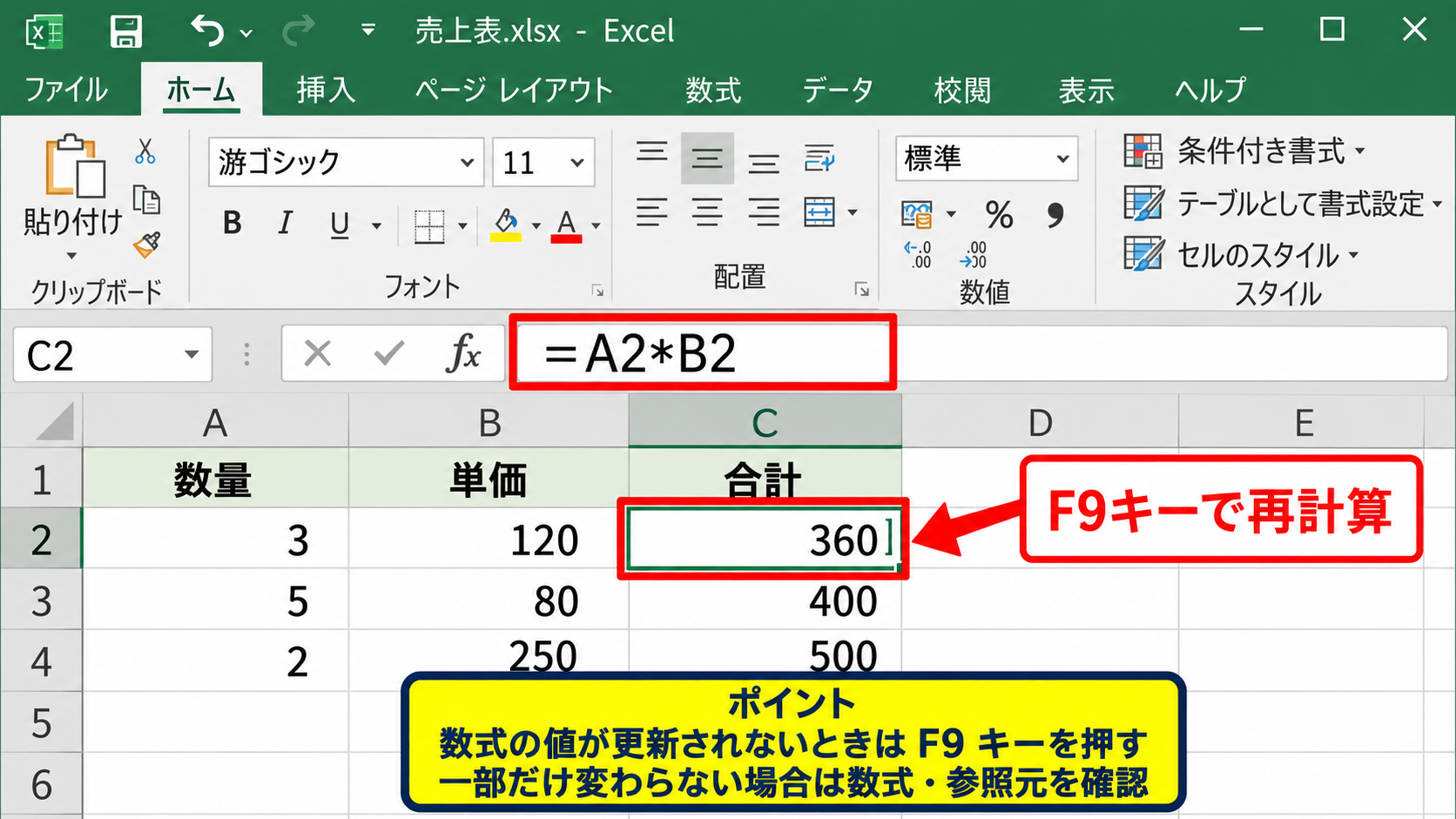Open the 標準 number format dropdown
The image size is (1456, 819).
coord(1062,158)
